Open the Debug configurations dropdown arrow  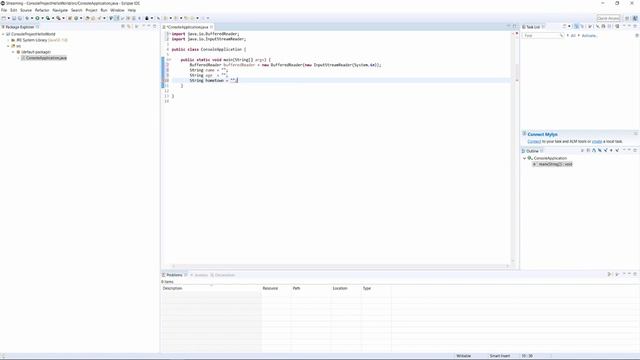tap(32, 18)
